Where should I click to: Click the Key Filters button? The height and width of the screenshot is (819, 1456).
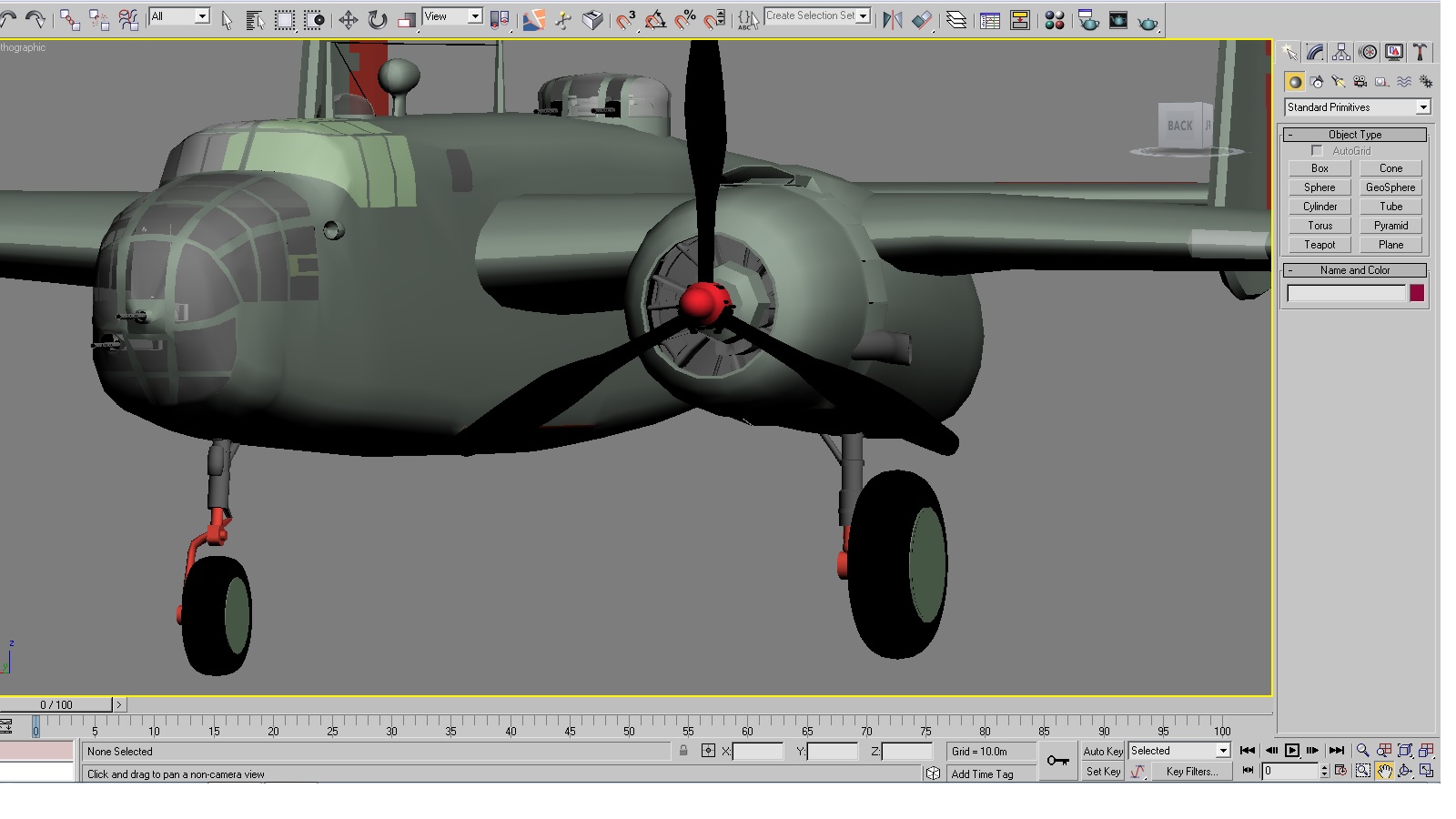coord(1191,772)
